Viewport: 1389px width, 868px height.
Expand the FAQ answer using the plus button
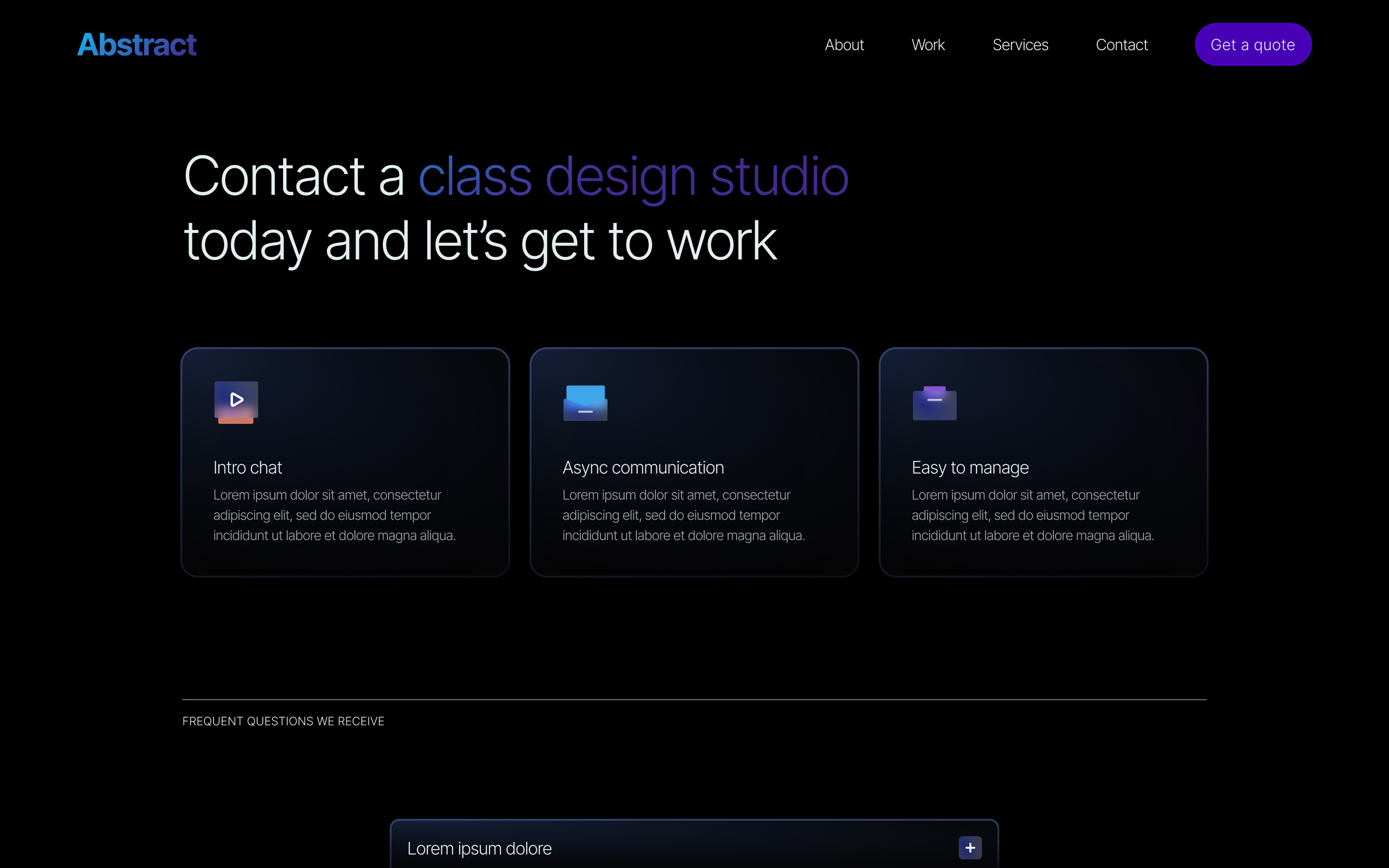[x=970, y=847]
